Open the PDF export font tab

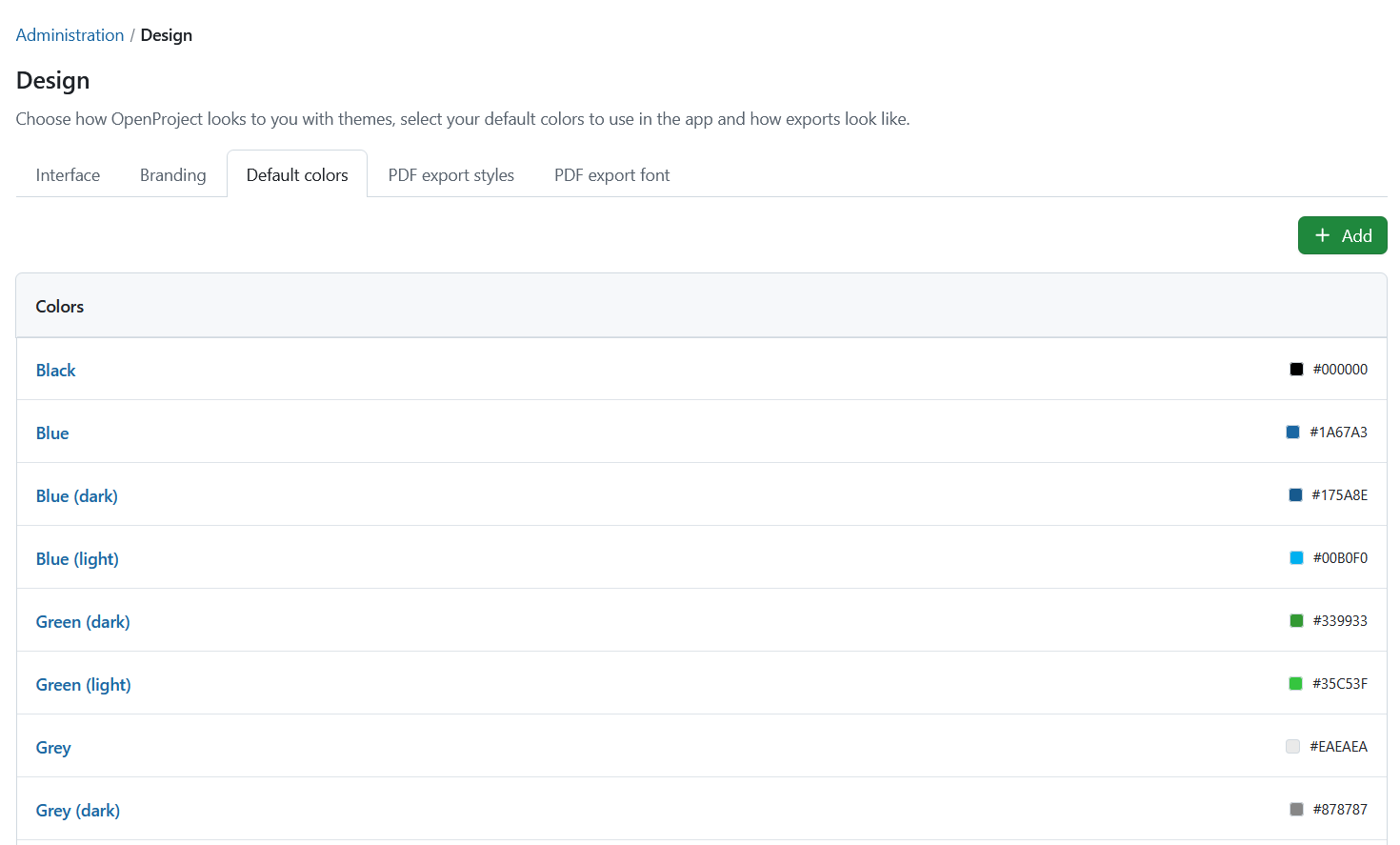pyautogui.click(x=612, y=175)
